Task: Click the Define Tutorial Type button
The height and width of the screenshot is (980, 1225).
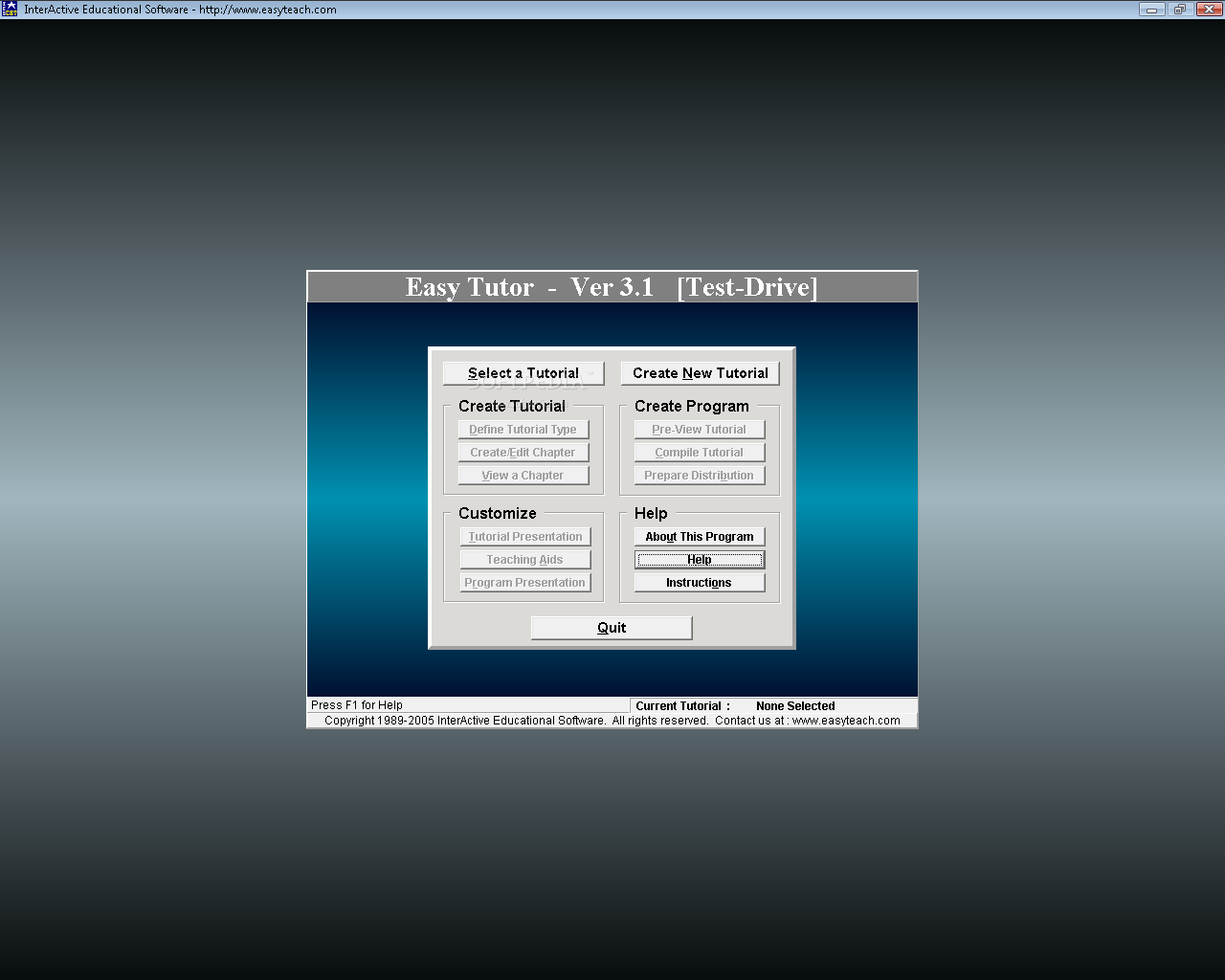Action: point(523,430)
